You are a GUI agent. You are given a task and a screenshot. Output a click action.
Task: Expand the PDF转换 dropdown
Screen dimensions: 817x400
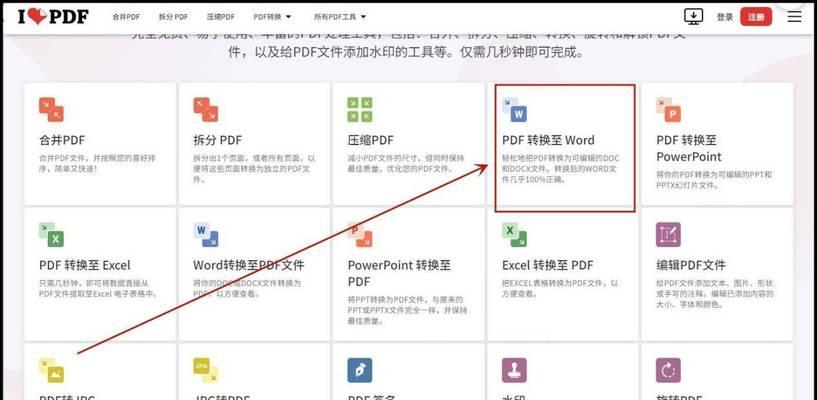pyautogui.click(x=272, y=17)
